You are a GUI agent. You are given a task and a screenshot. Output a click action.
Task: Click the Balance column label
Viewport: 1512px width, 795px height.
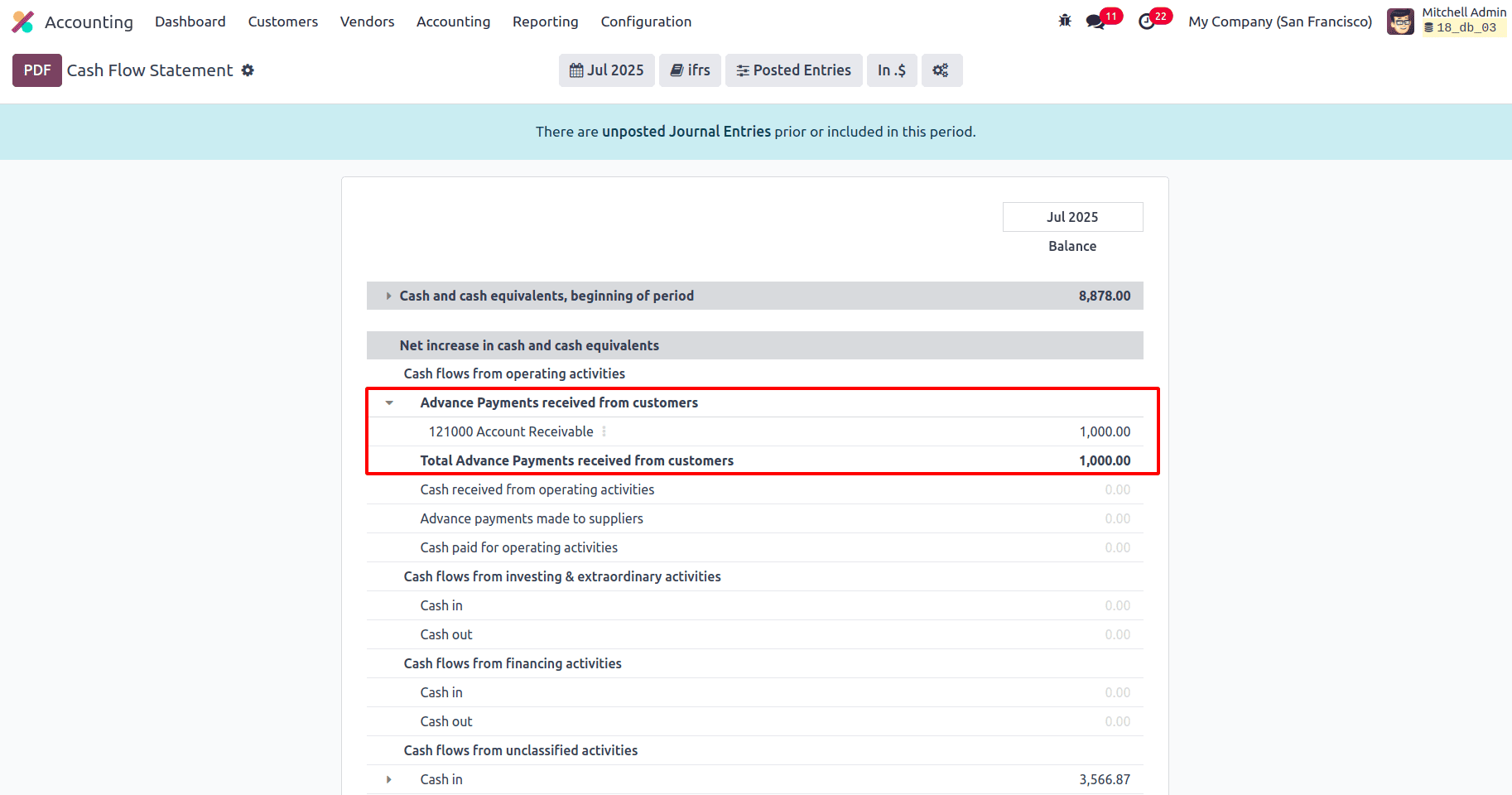(1072, 246)
